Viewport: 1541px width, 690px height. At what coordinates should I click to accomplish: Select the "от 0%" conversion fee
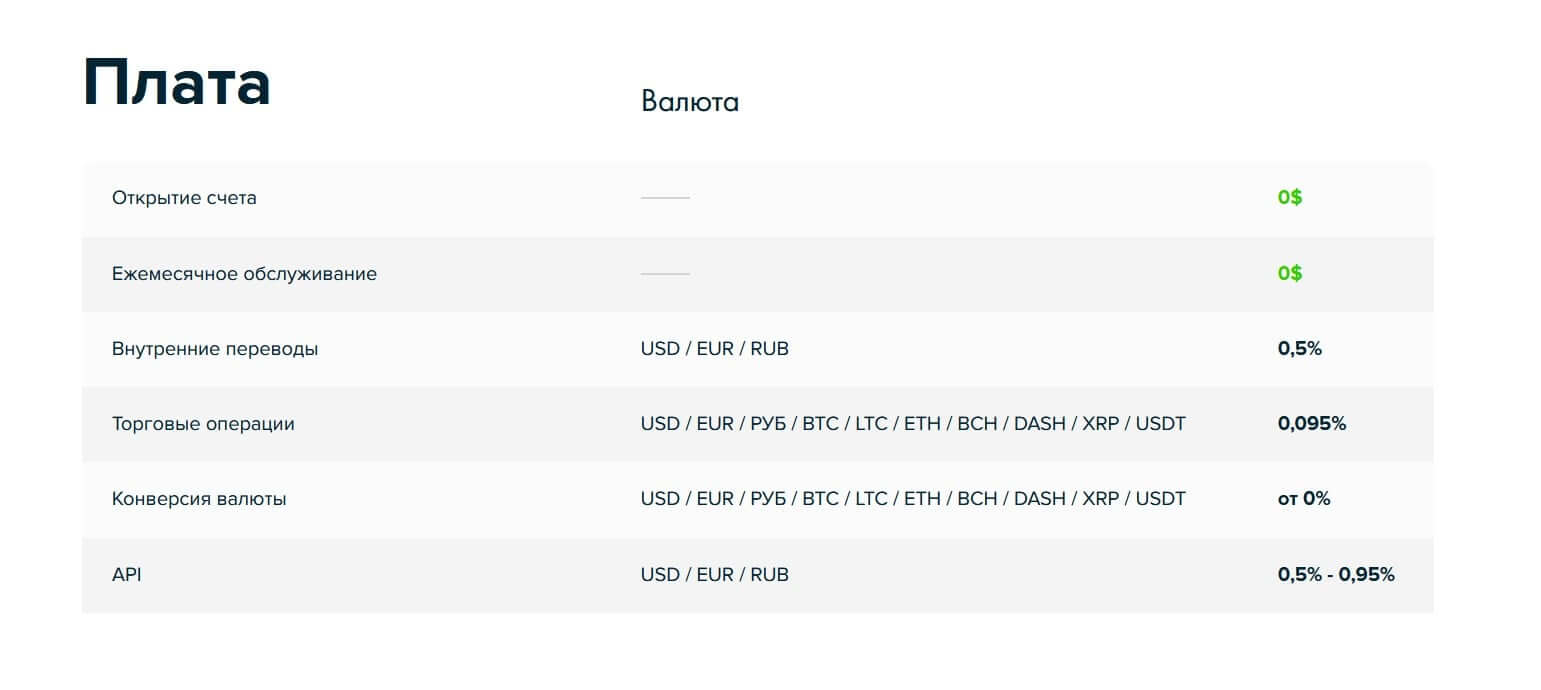point(1304,499)
